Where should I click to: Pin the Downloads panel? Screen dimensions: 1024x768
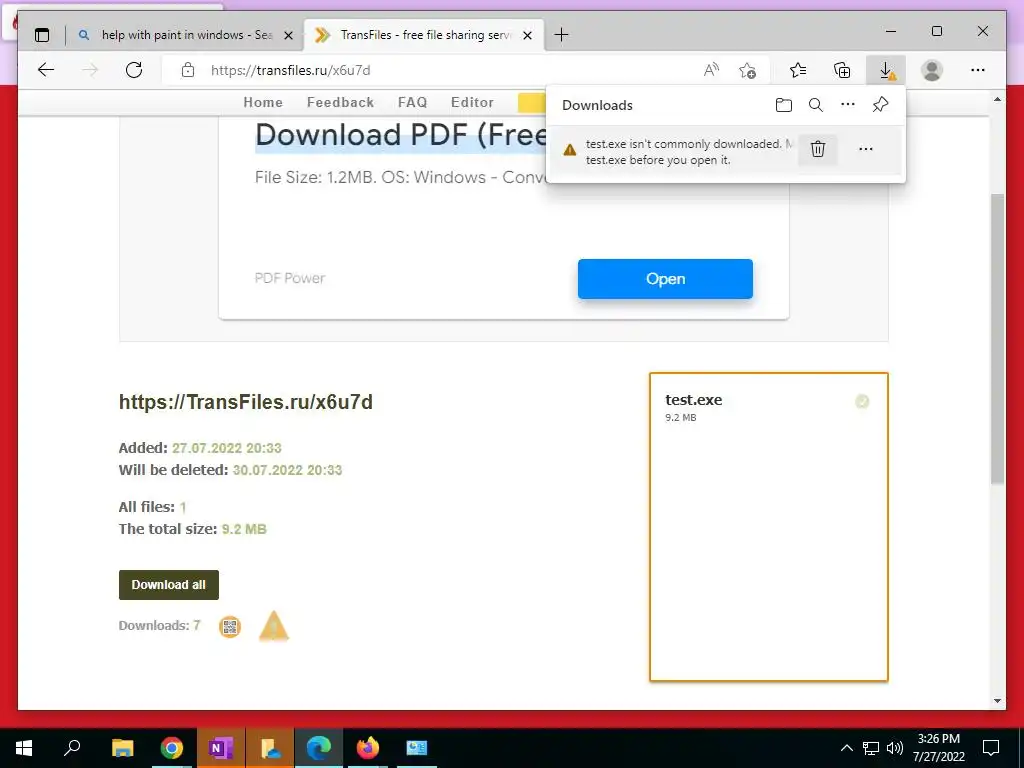(x=880, y=104)
